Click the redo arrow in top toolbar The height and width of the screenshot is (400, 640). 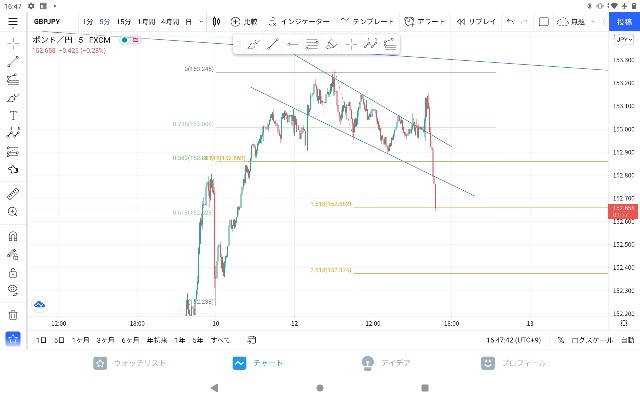tap(524, 22)
